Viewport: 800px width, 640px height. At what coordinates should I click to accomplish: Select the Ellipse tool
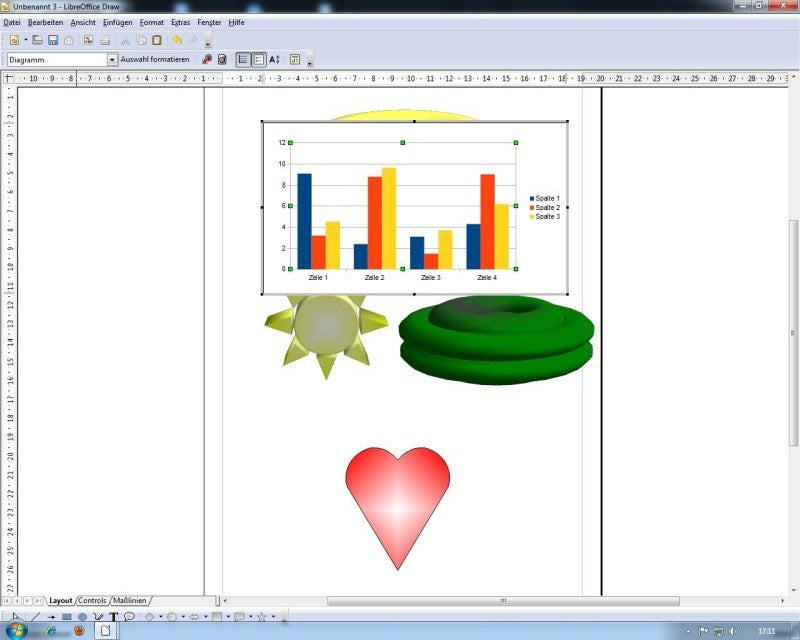pos(82,617)
